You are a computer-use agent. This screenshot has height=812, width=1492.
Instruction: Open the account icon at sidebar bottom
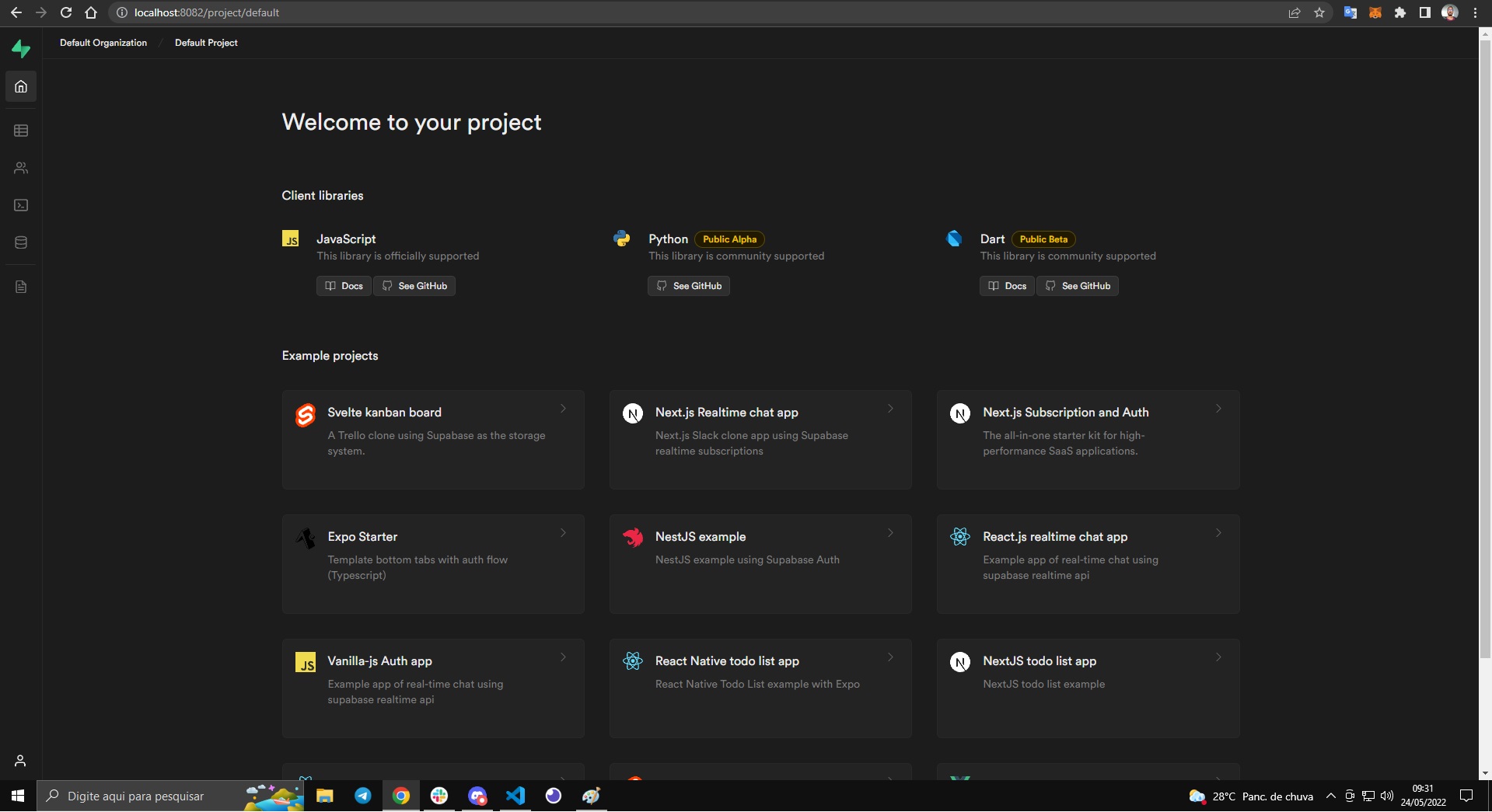pyautogui.click(x=20, y=761)
